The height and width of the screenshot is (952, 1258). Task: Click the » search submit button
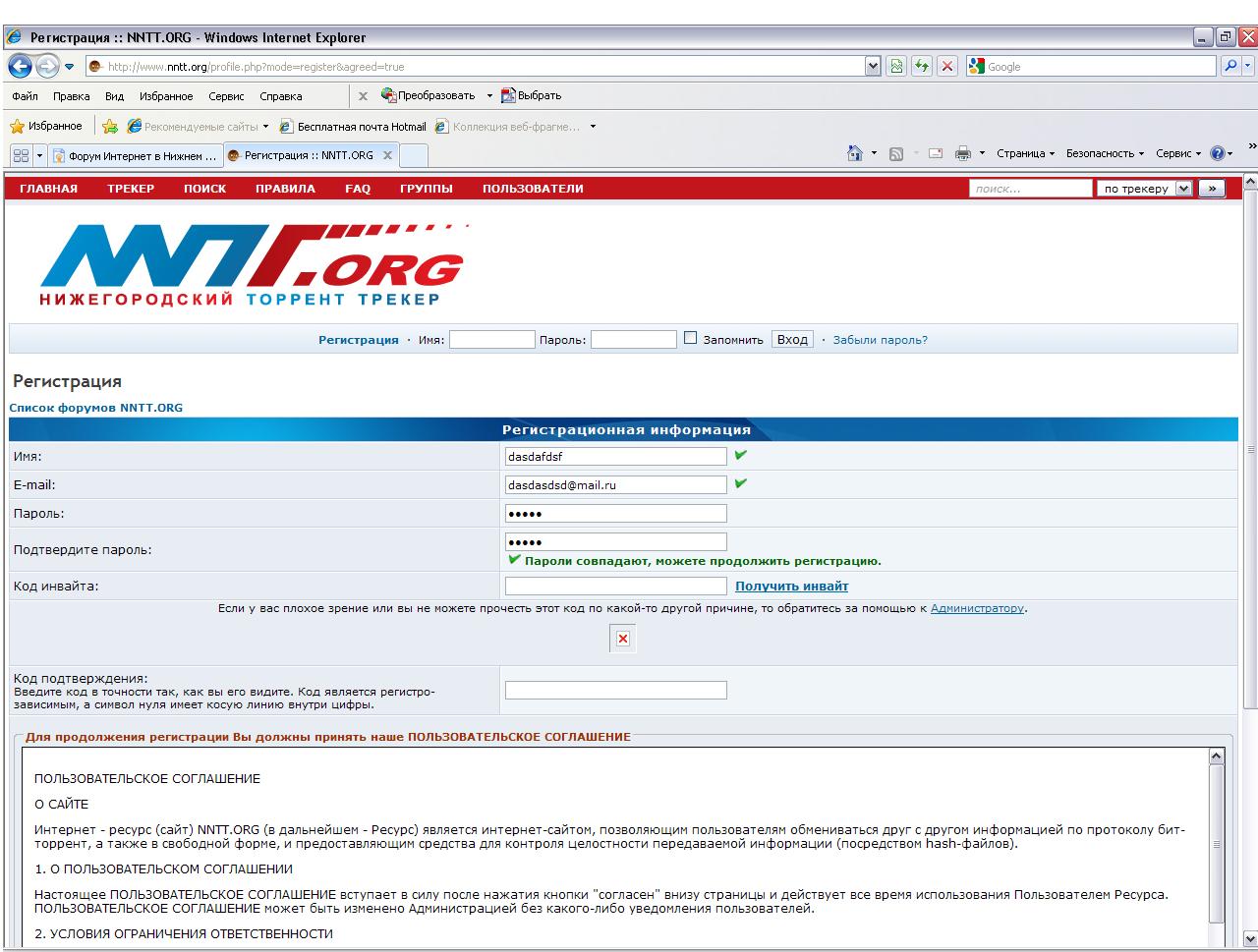pos(1212,189)
